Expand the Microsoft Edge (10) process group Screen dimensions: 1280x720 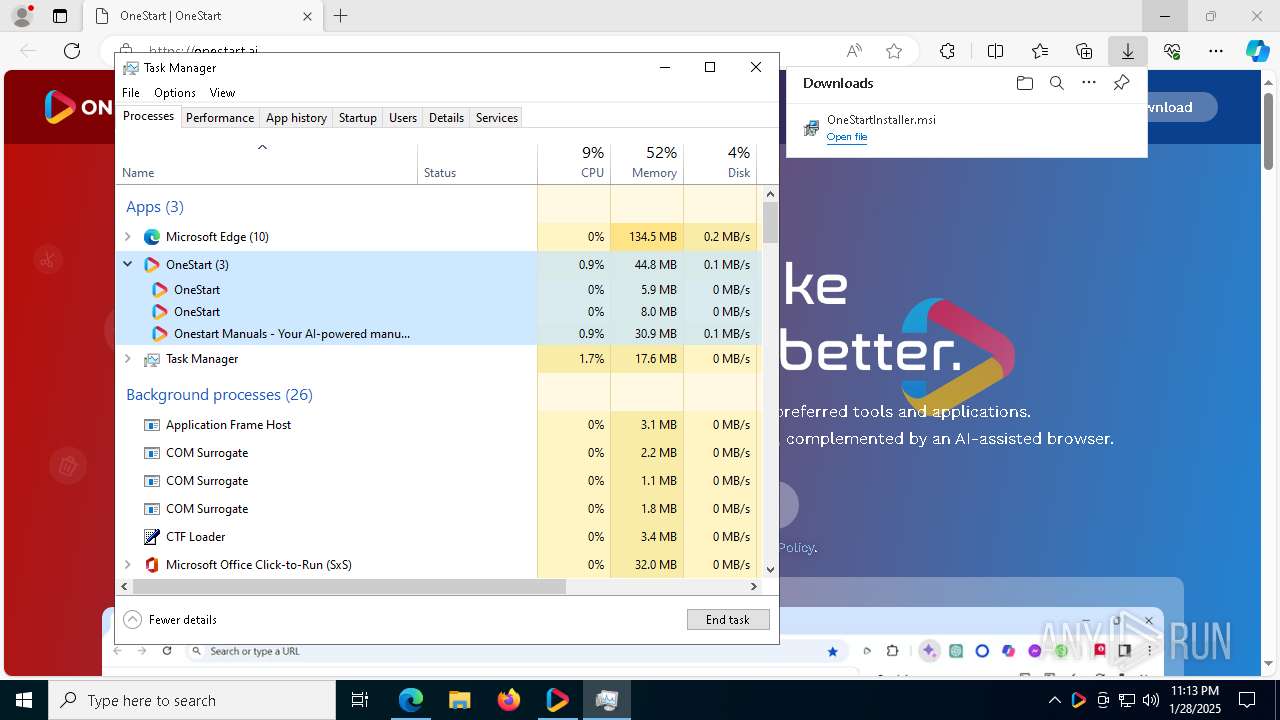click(127, 237)
